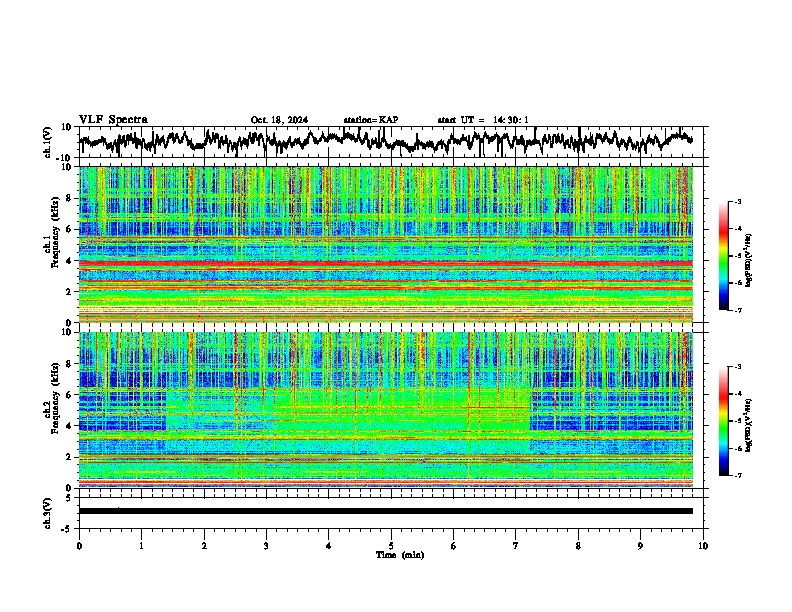Click the "9" minute tick label
Screen dimensions: 792x612
pos(640,546)
